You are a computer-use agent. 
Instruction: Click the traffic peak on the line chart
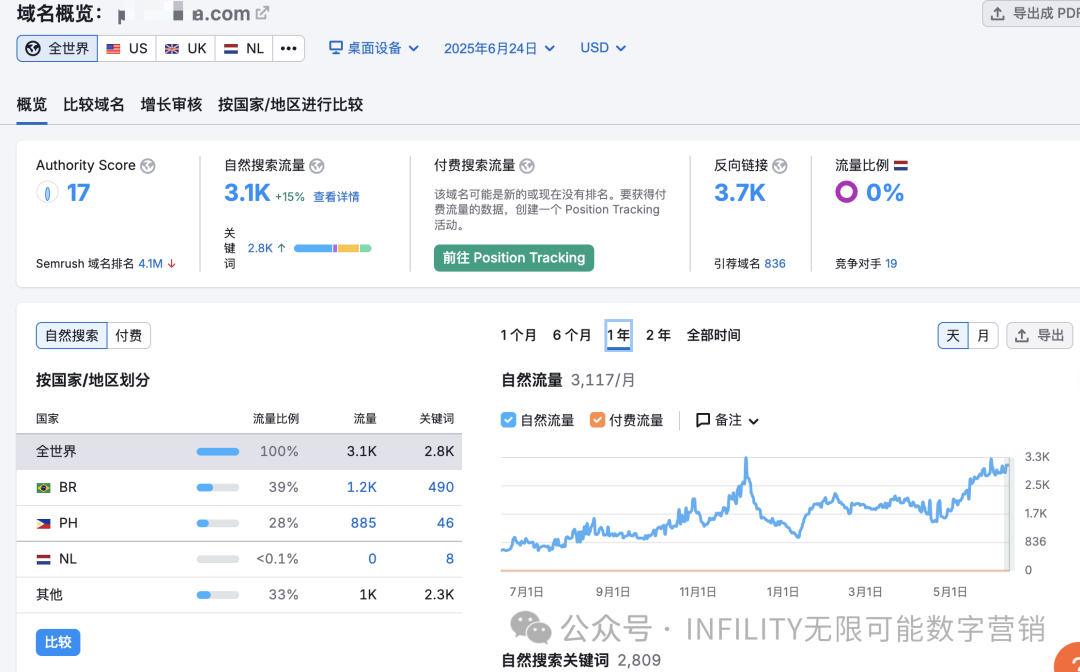(x=746, y=459)
